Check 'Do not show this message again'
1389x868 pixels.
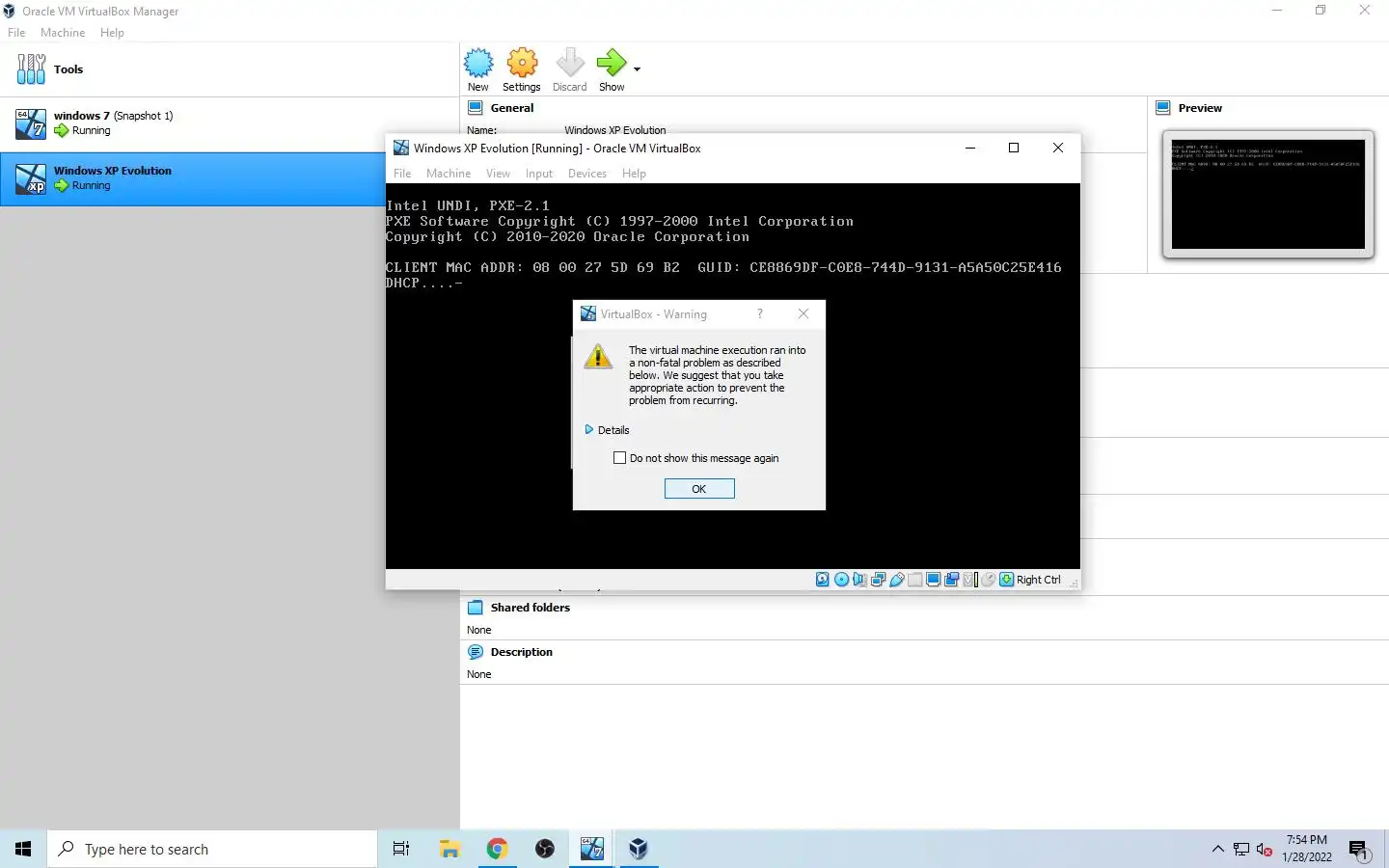pyautogui.click(x=620, y=458)
